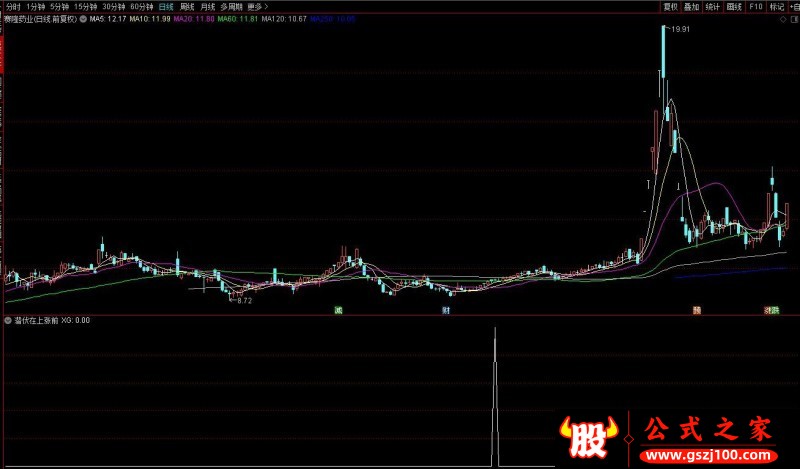800x469 pixels.
Task: Click the 跳跌 event marker near chart end
Action: (x=771, y=310)
